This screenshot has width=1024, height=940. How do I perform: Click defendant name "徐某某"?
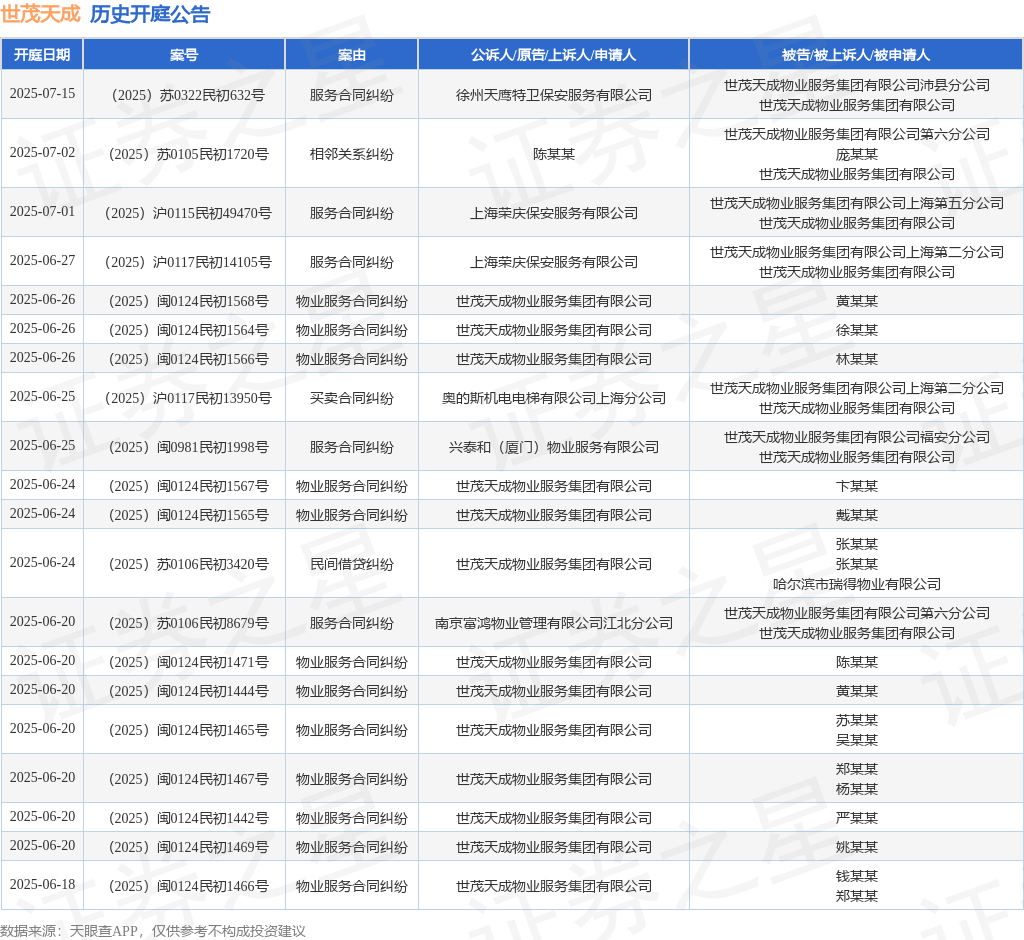click(x=857, y=330)
